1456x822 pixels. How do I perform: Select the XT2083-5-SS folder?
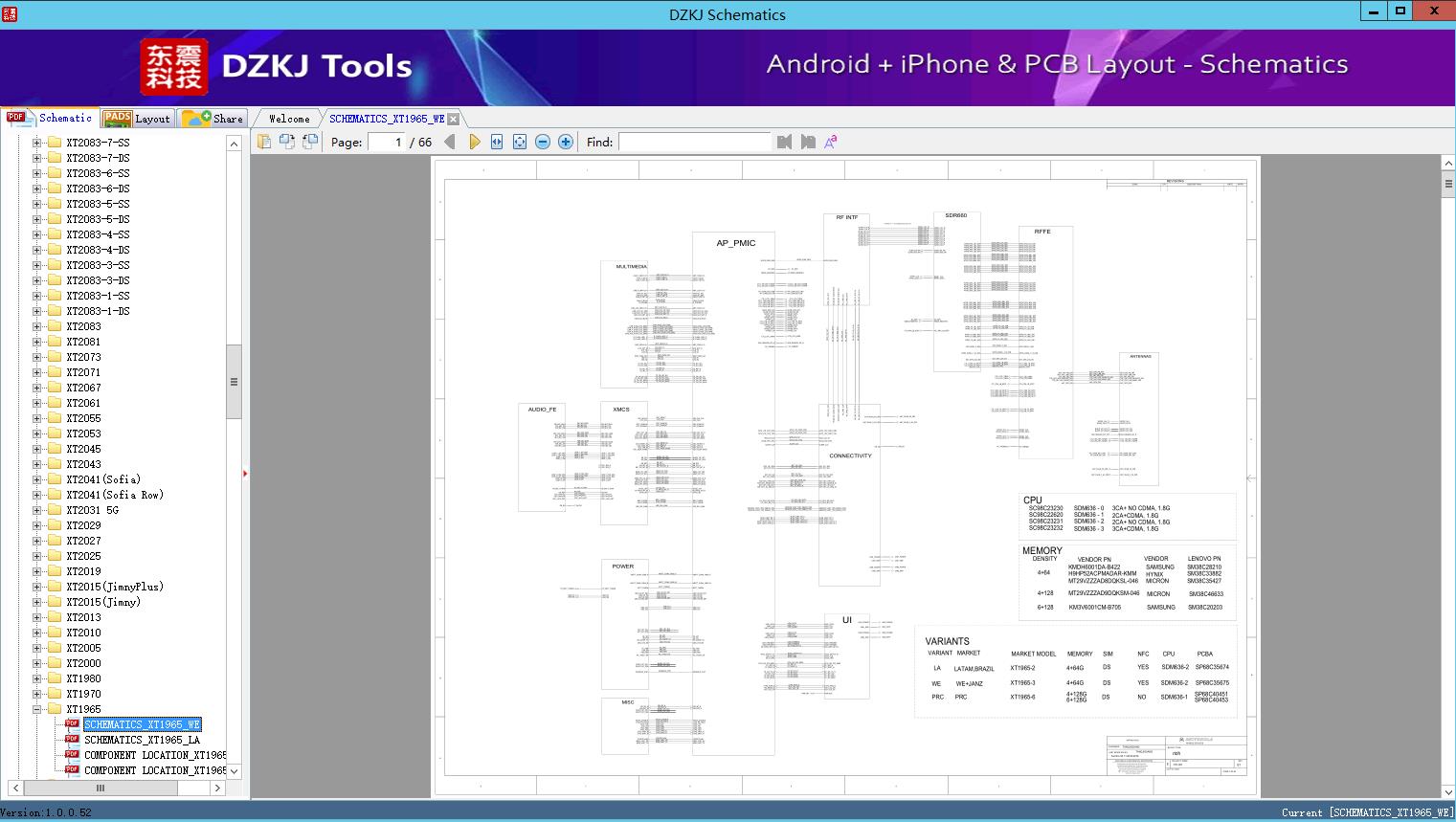coord(98,204)
